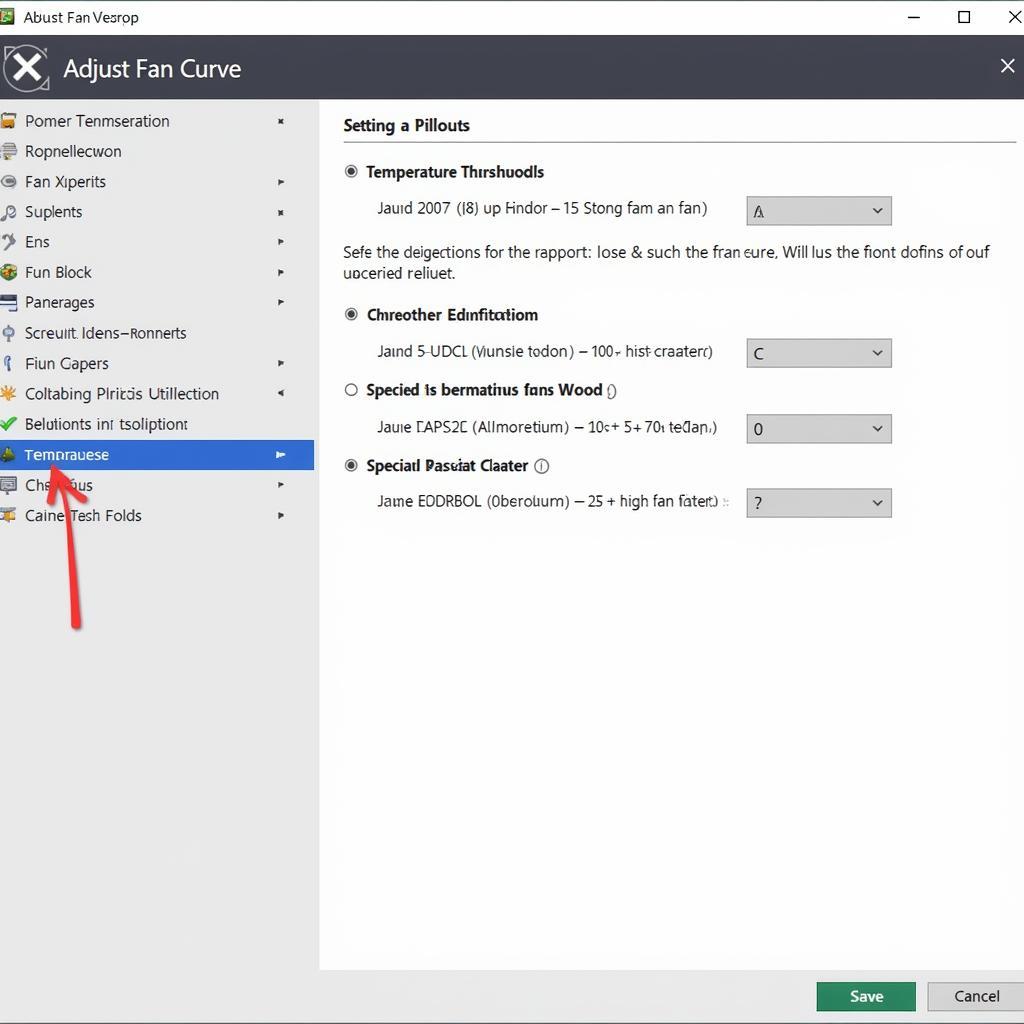Image resolution: width=1024 pixels, height=1024 pixels.
Task: Click the Caine Tesh Folds icon
Action: pyautogui.click(x=8, y=515)
